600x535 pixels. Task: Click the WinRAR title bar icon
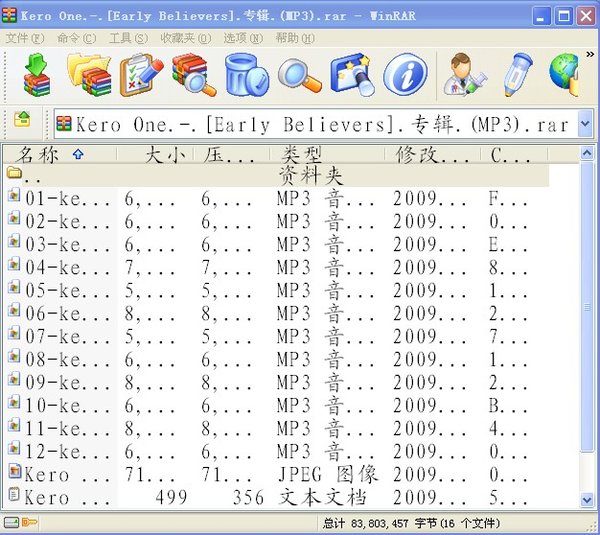[9, 15]
